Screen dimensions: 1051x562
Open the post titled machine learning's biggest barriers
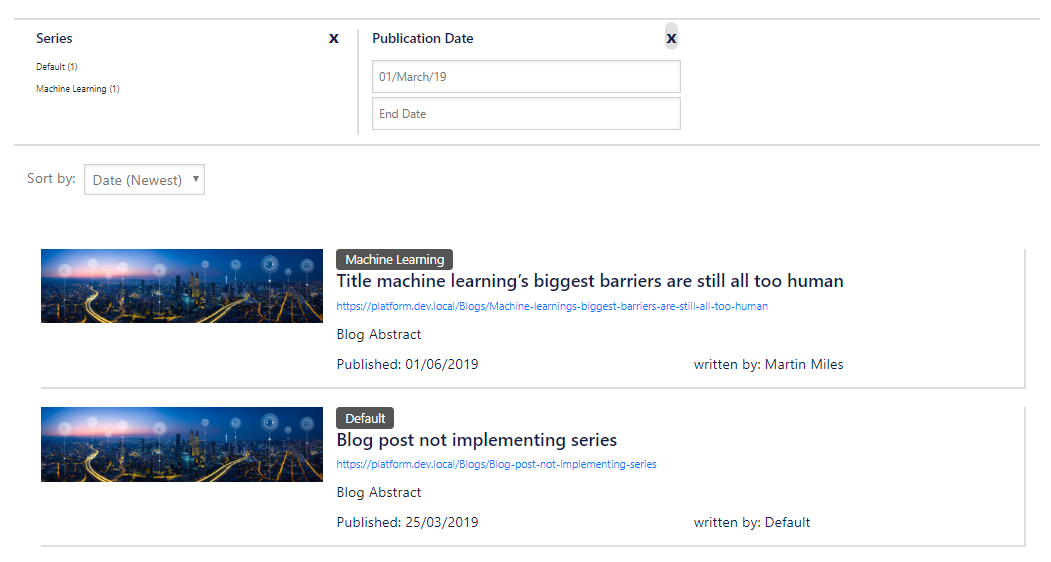(x=590, y=281)
